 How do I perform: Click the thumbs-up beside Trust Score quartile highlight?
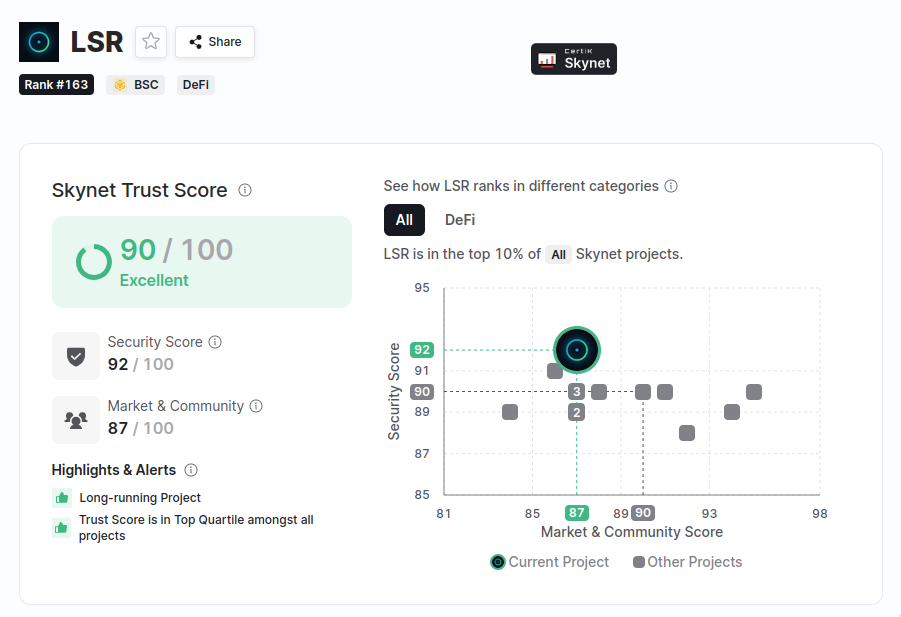pyautogui.click(x=59, y=524)
